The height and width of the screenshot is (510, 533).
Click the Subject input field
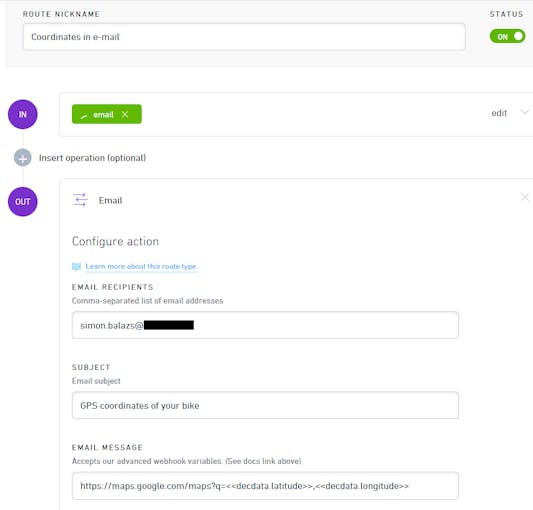[265, 406]
